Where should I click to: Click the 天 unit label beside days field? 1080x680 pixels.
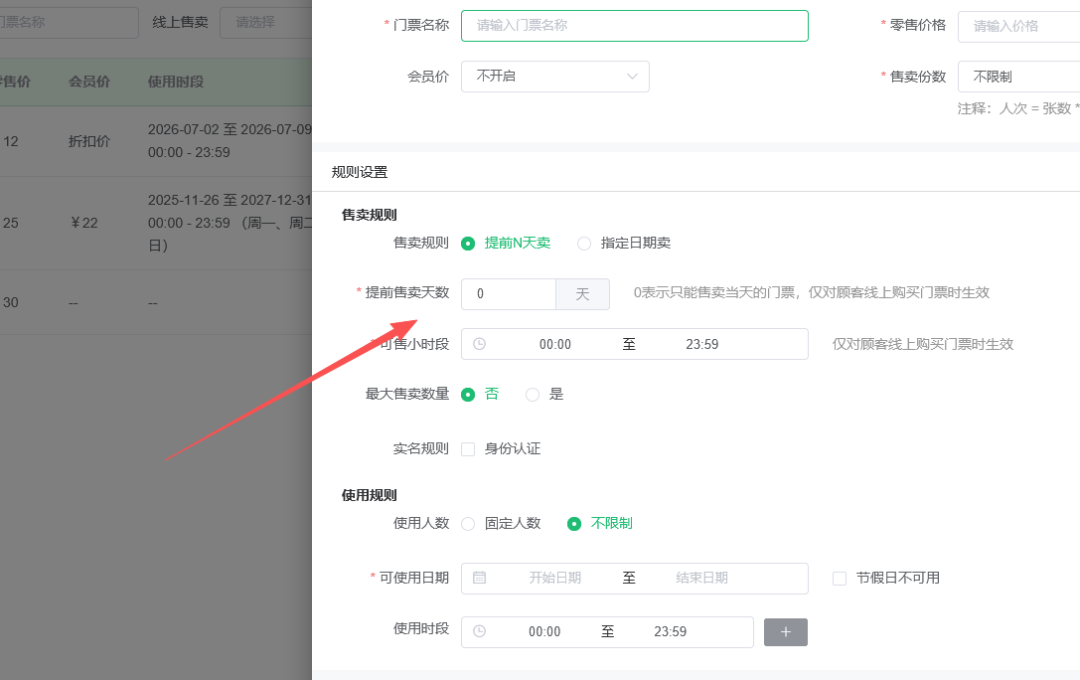tap(583, 294)
